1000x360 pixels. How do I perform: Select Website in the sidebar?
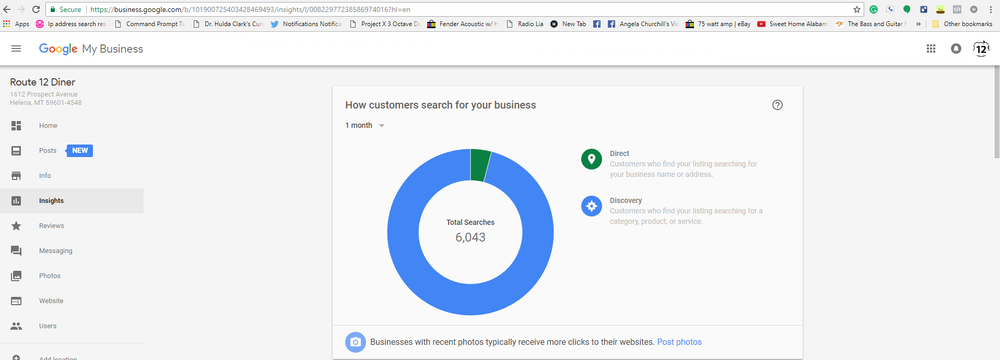[71, 301]
